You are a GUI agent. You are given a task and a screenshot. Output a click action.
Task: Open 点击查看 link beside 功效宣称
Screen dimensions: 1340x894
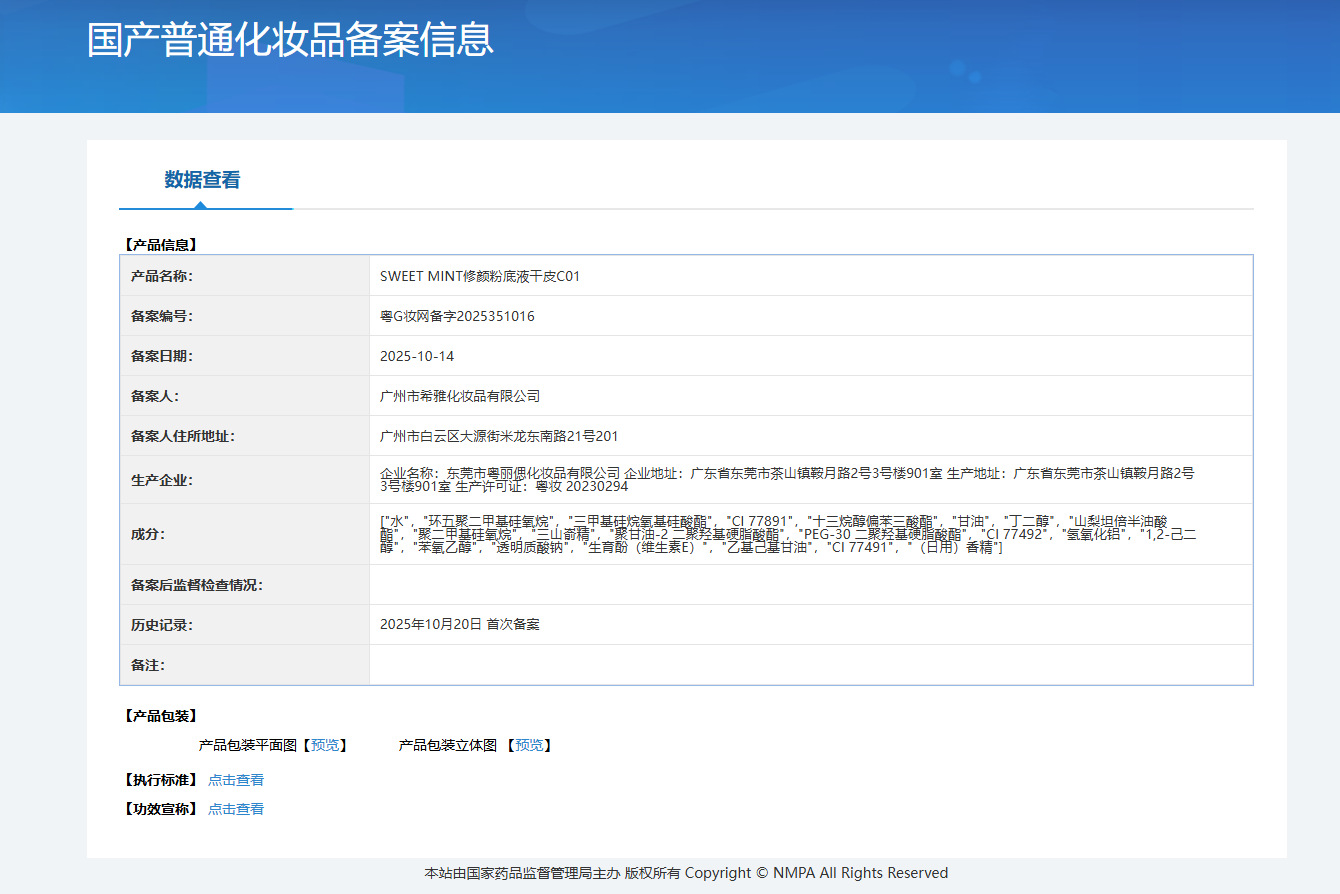(x=236, y=809)
